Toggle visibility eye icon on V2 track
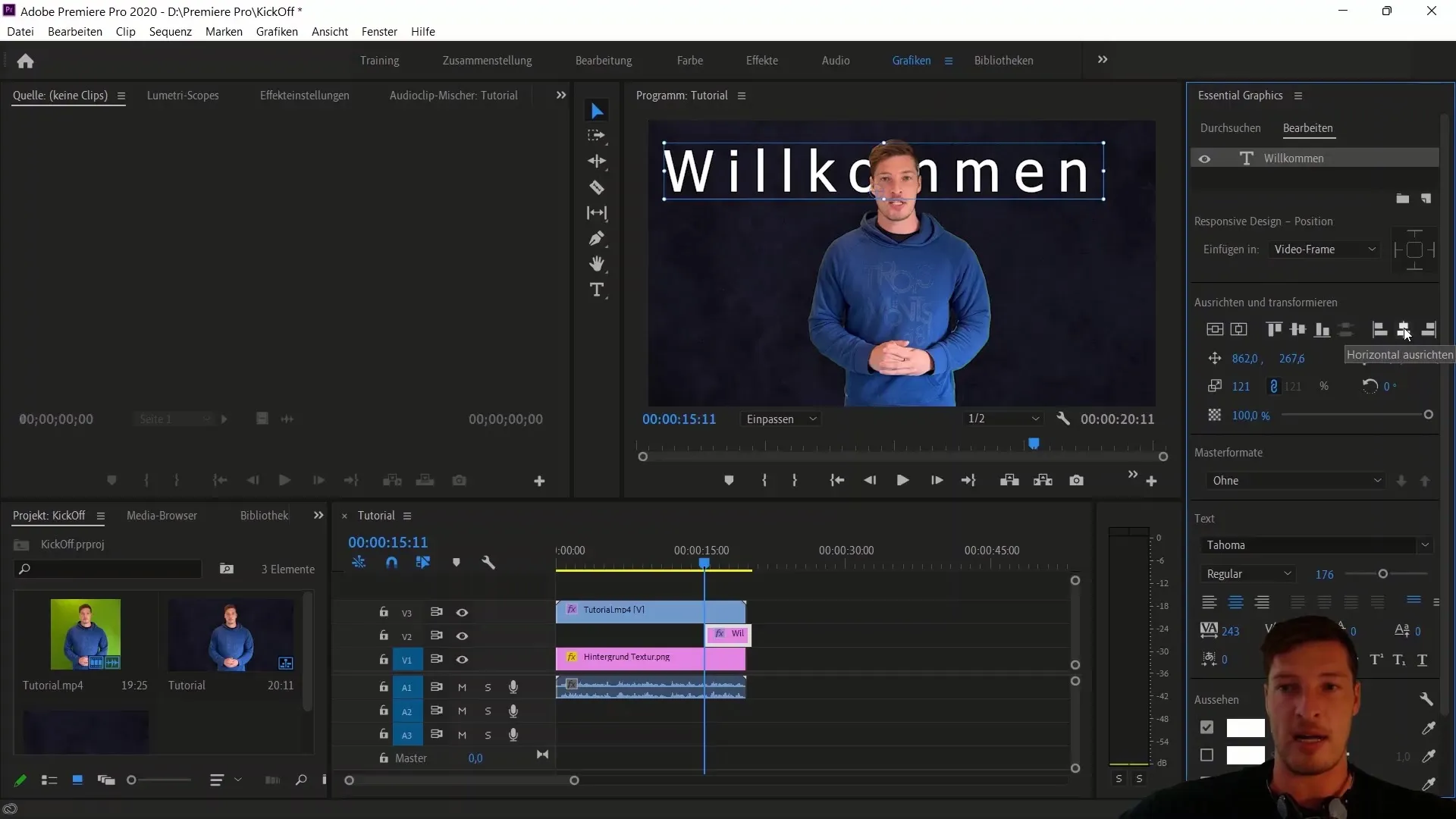Screen dimensions: 1456x819 click(462, 635)
